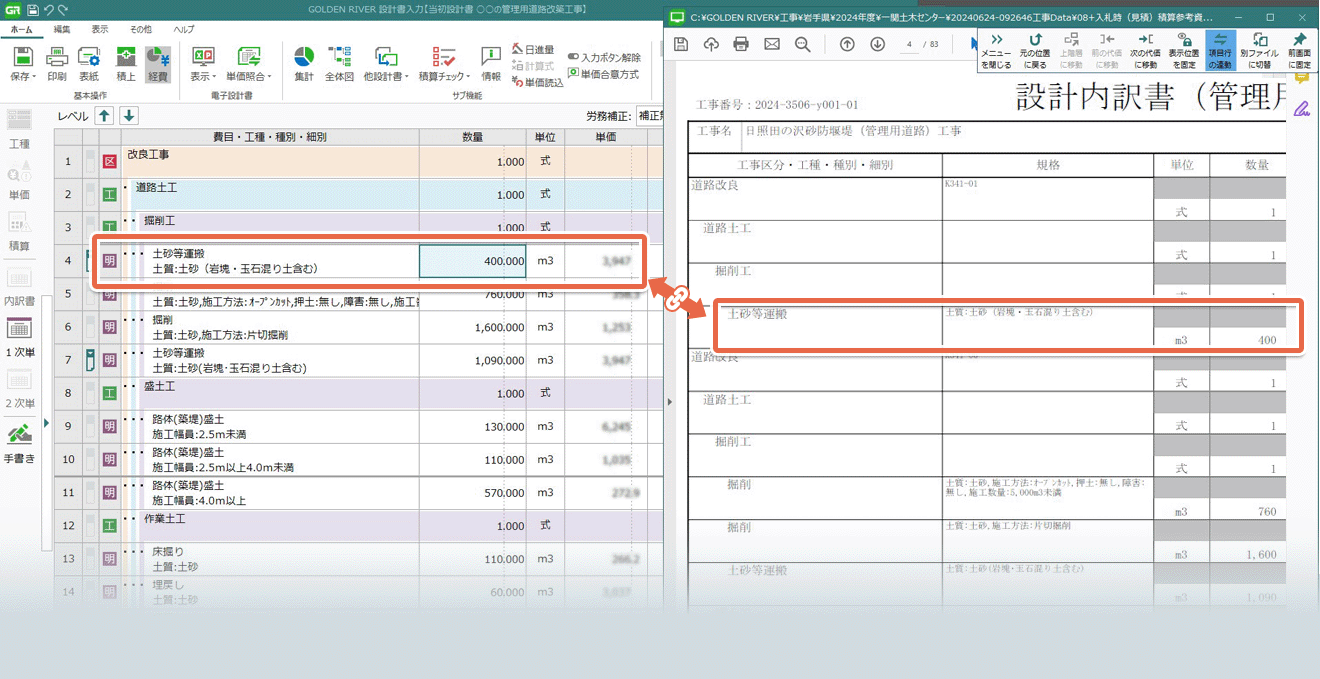Screen dimensions: 1320x679
Task: Select 内訳書 in left sidebar
Action: point(19,285)
